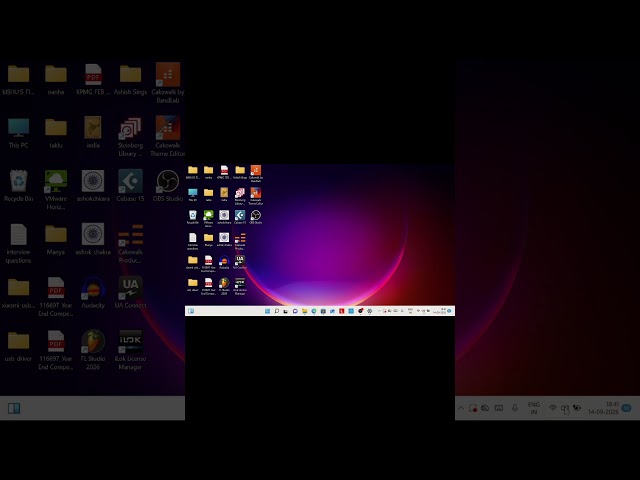This screenshot has height=480, width=640.
Task: Select the KPMG FEB PDF file in the small sharp desktop
Action: coord(224,172)
